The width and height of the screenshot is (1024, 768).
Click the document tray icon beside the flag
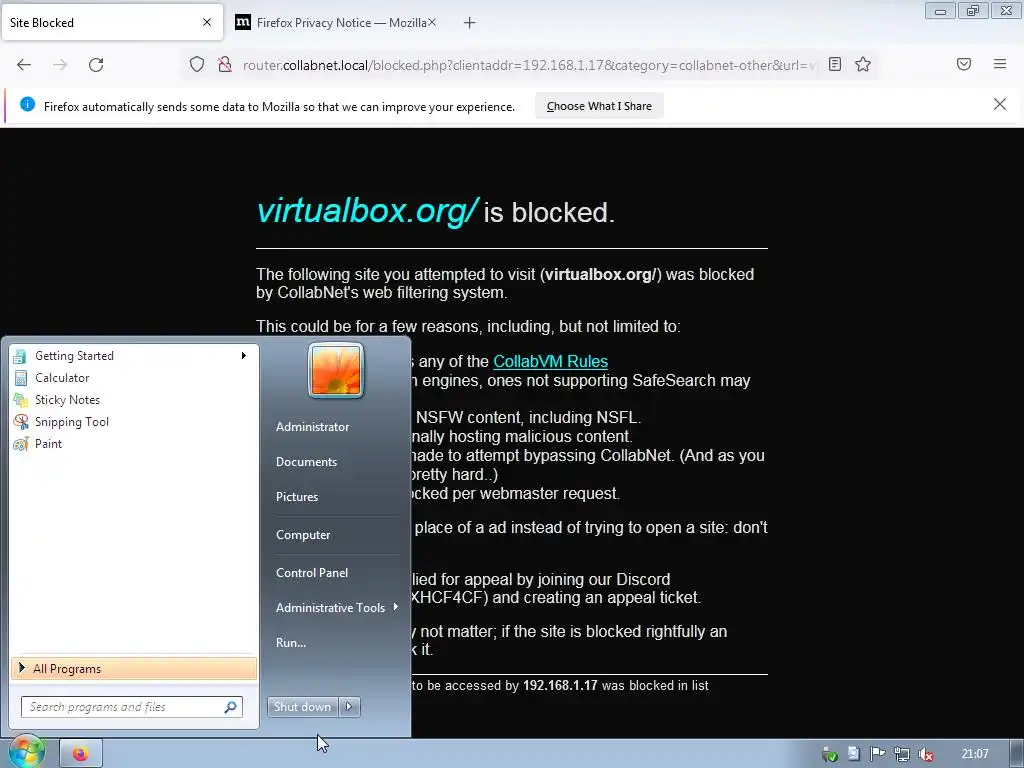[854, 754]
